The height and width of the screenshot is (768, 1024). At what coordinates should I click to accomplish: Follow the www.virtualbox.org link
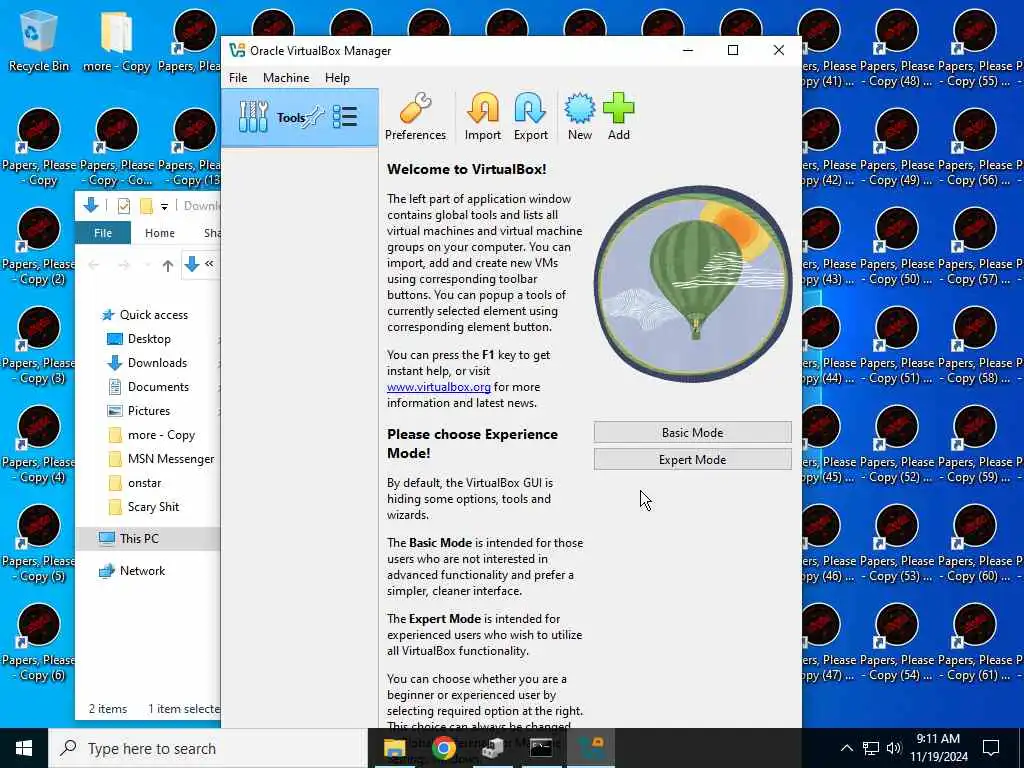pyautogui.click(x=439, y=387)
